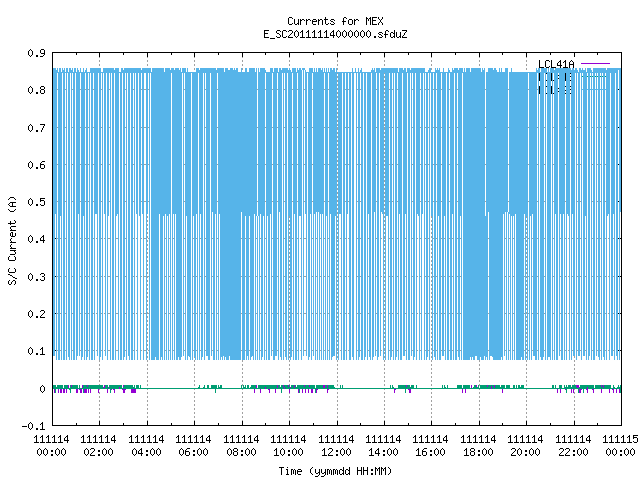Viewport: 640px width, 480px height.
Task: Click the x-axis label '111114 14:00'
Action: coord(383,446)
